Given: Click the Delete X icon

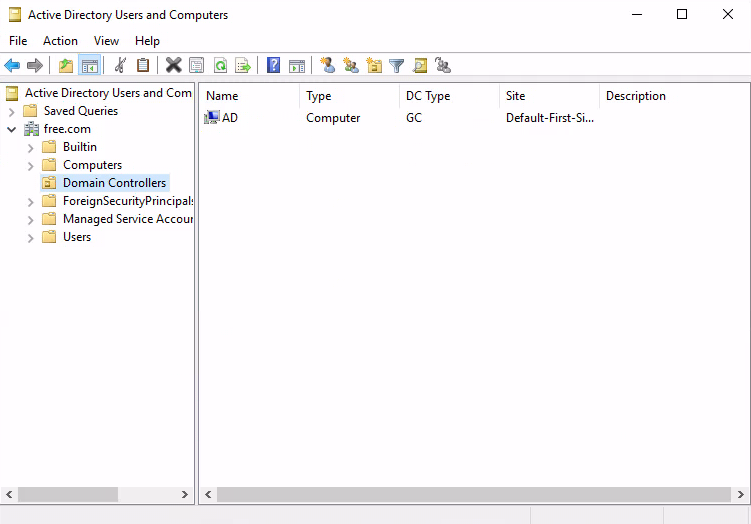Looking at the screenshot, I should 173,65.
